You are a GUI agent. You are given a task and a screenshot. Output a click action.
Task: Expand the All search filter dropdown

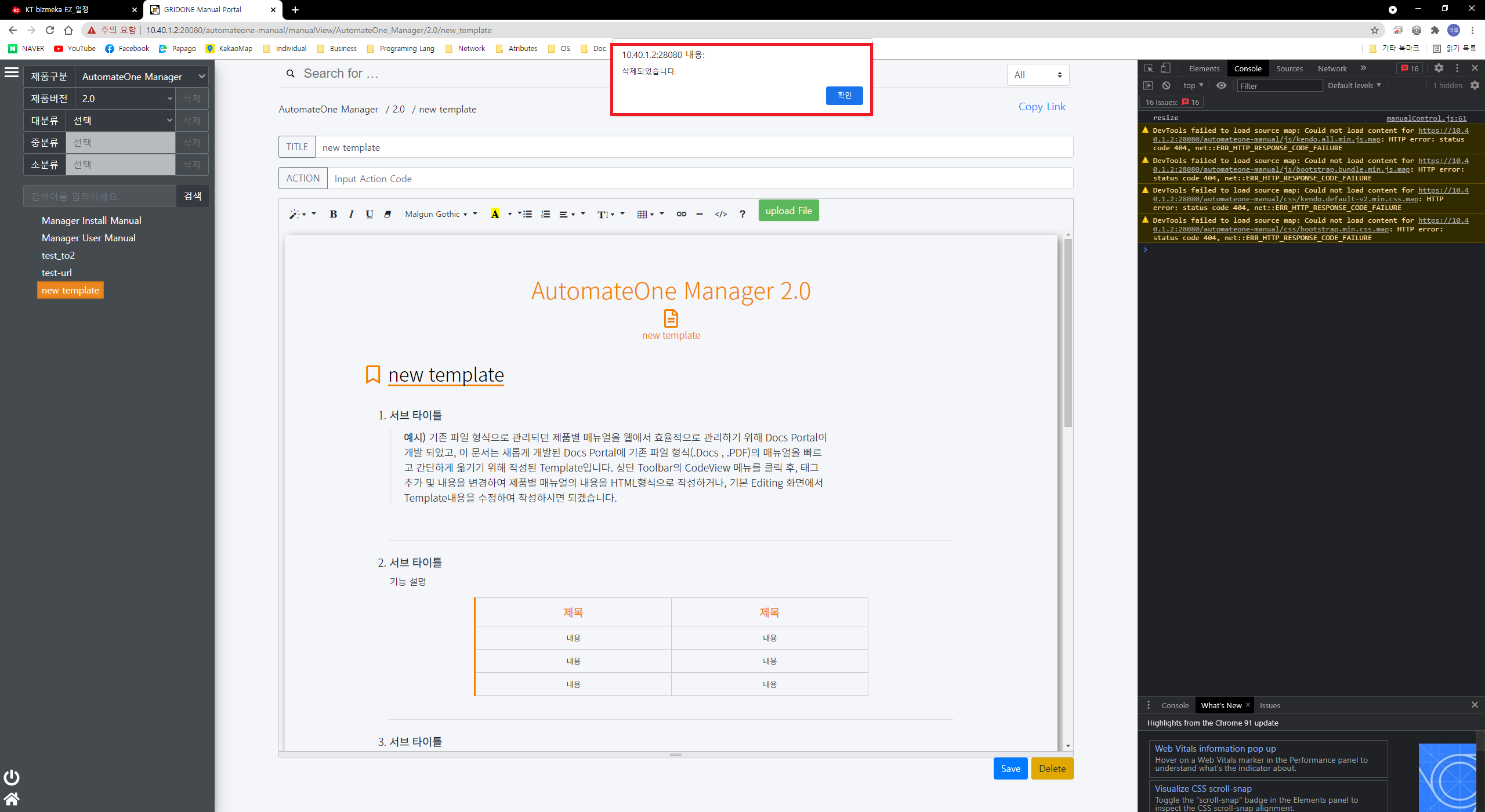1037,75
